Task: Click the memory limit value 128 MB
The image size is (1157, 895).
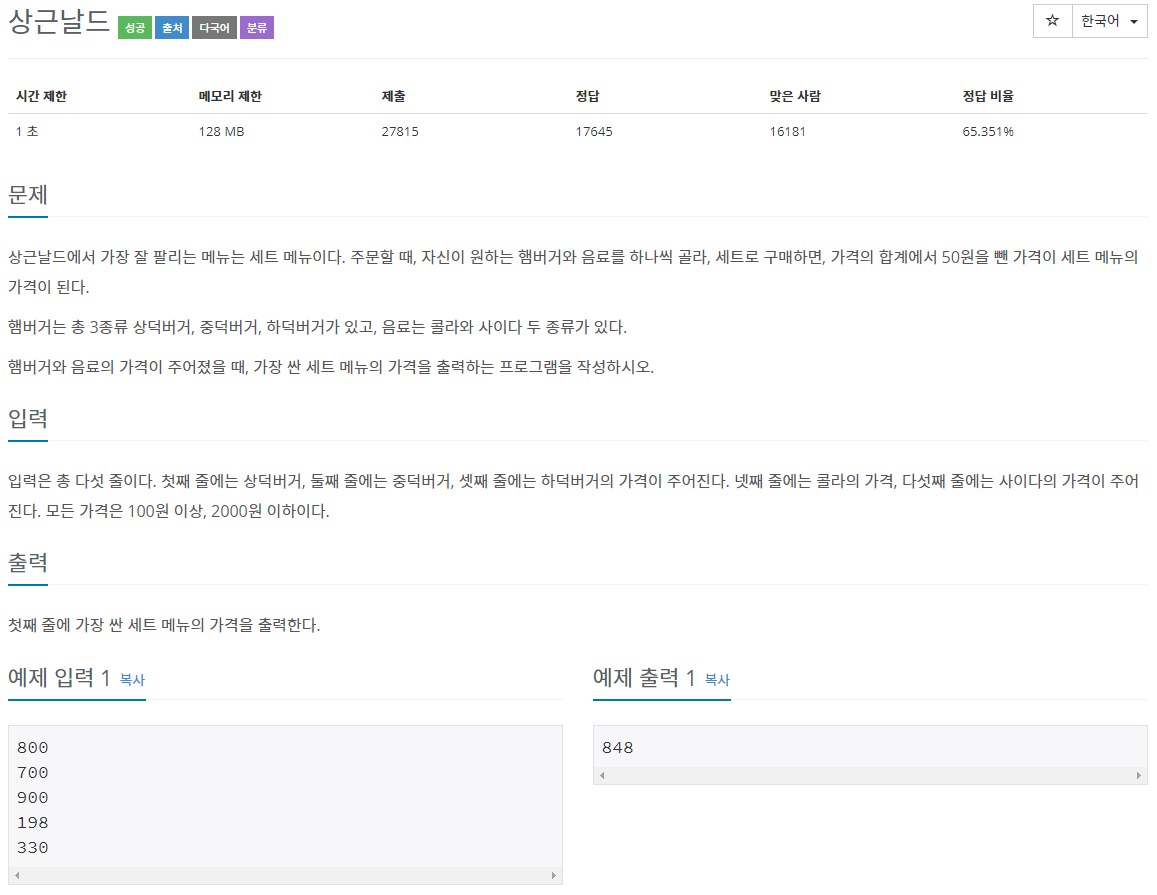Action: coord(221,131)
